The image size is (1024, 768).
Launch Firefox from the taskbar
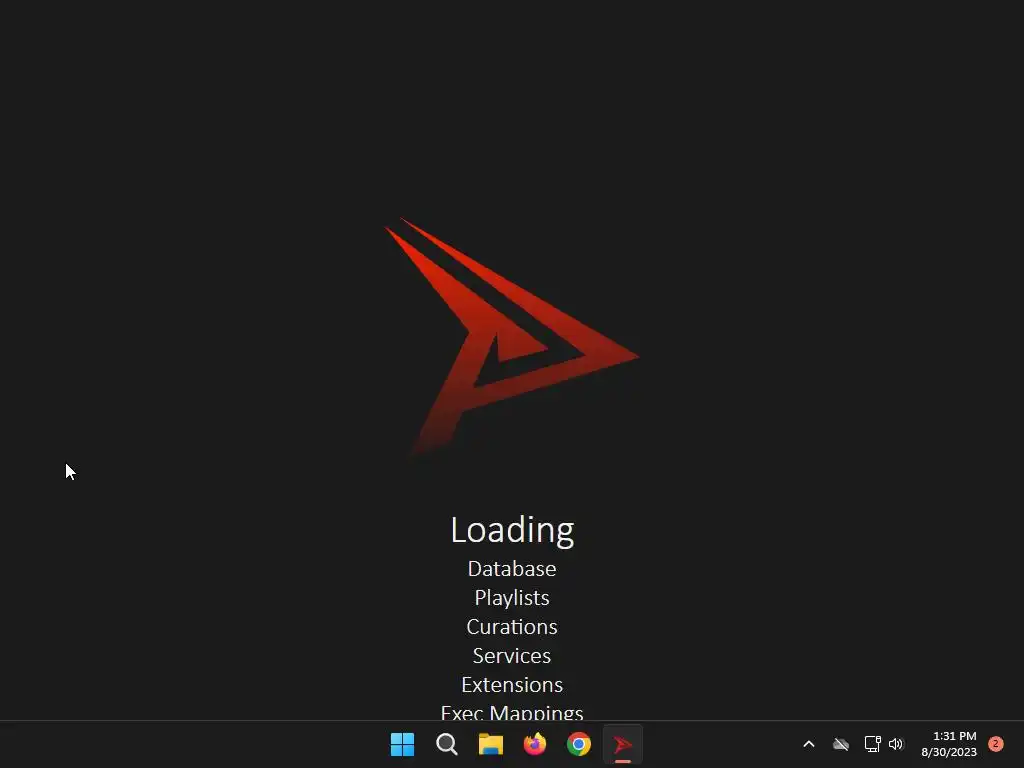tap(535, 744)
